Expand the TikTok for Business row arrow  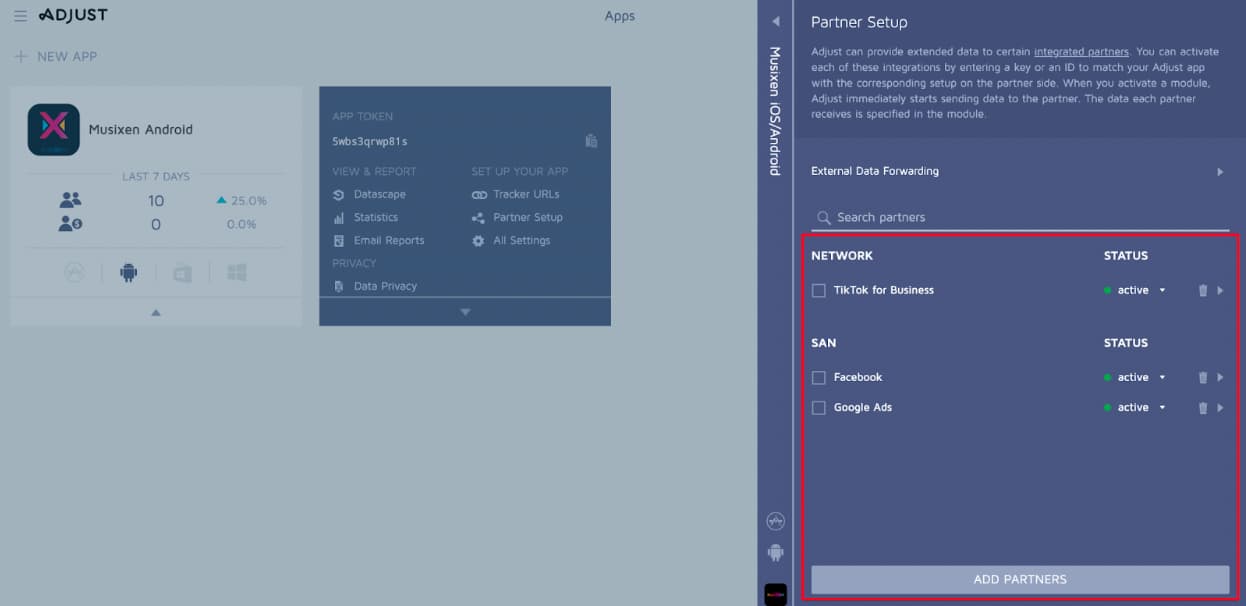[x=1220, y=290]
